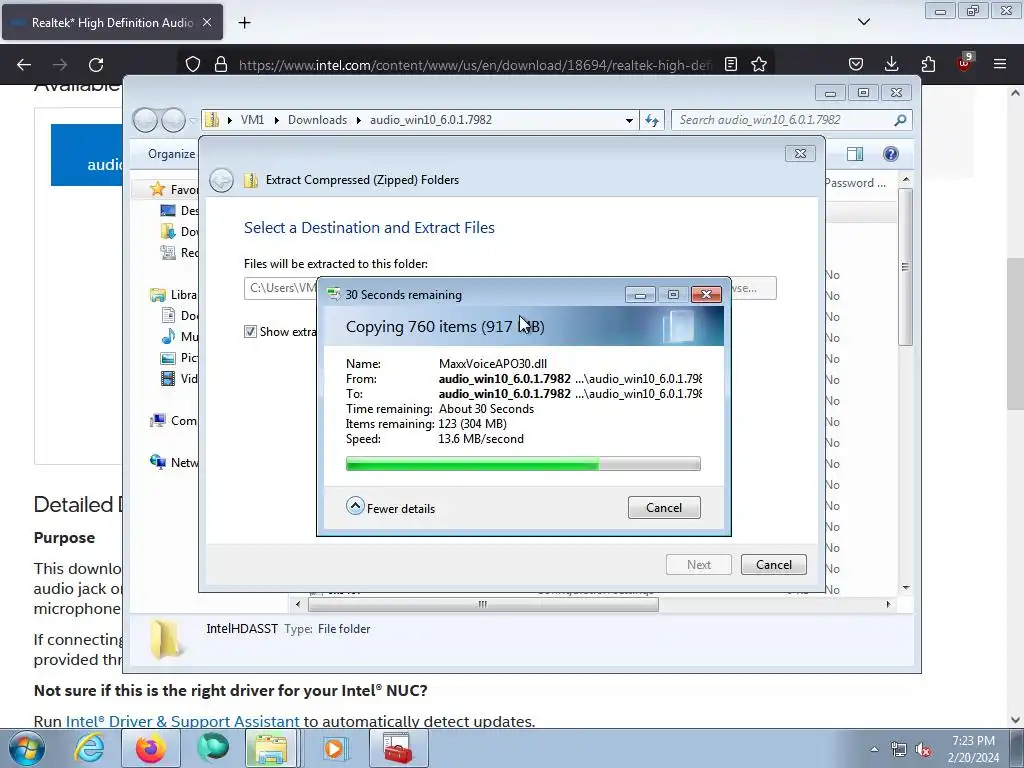Close the Realtek High Definition Audio tab
Image resolution: width=1024 pixels, height=768 pixels.
207,22
